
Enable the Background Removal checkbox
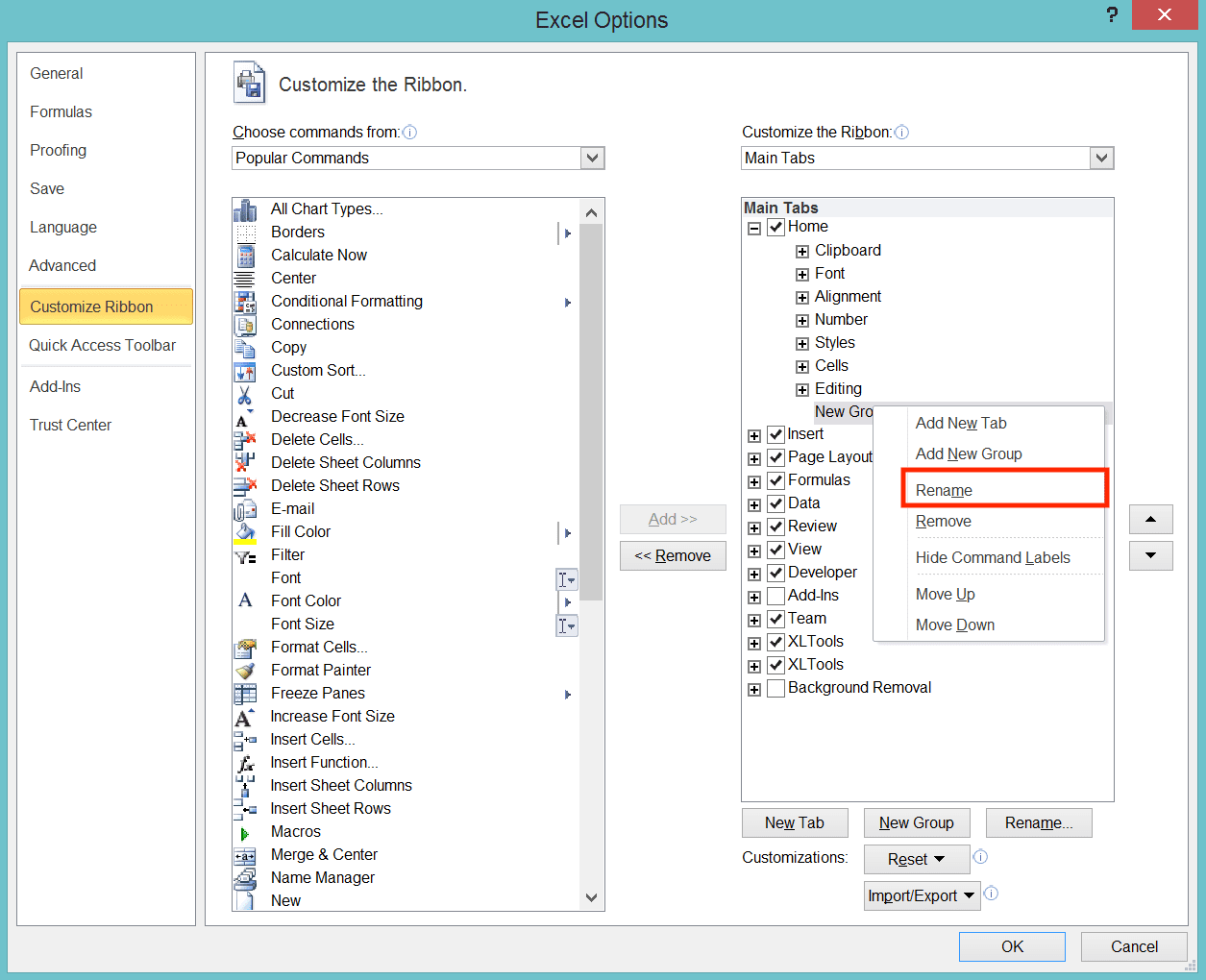[776, 689]
